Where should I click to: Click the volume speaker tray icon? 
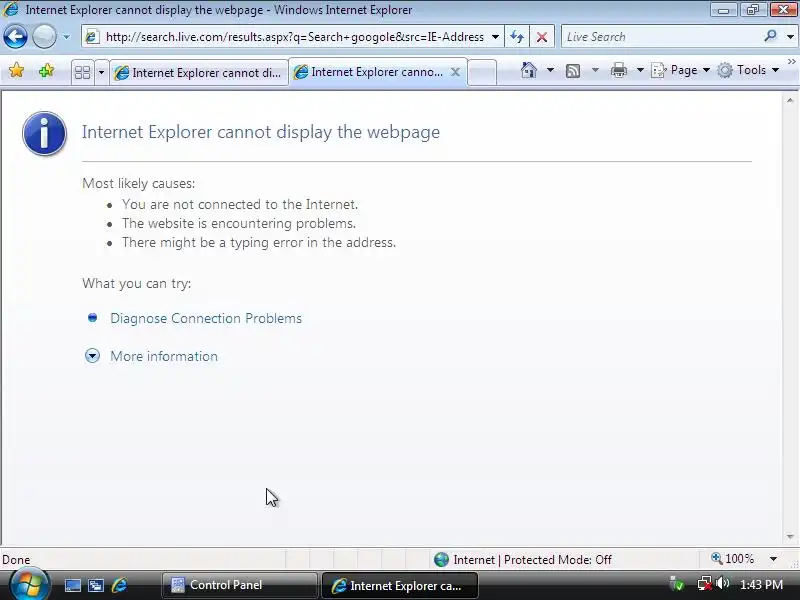(x=722, y=583)
